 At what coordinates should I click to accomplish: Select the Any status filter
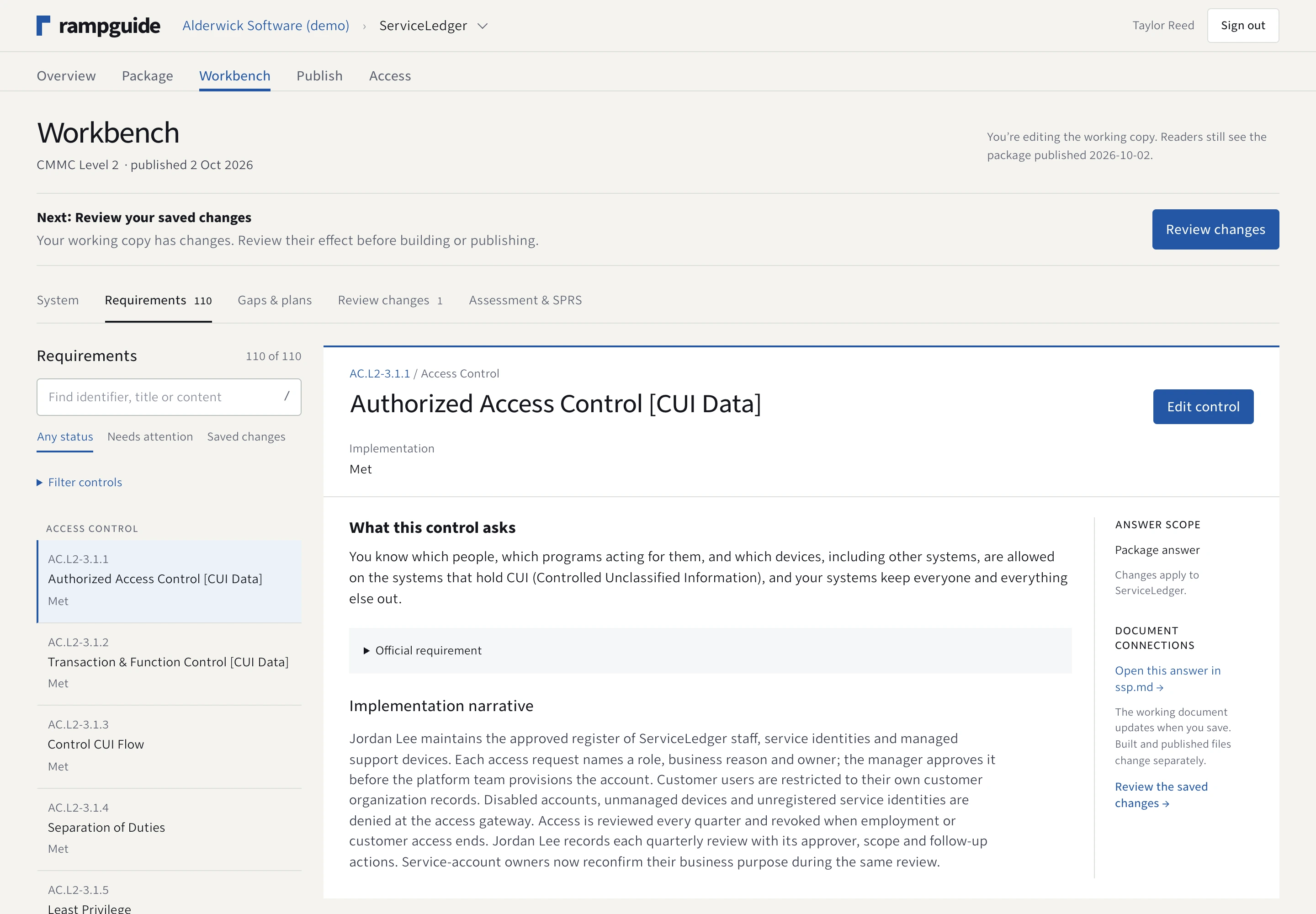(65, 437)
